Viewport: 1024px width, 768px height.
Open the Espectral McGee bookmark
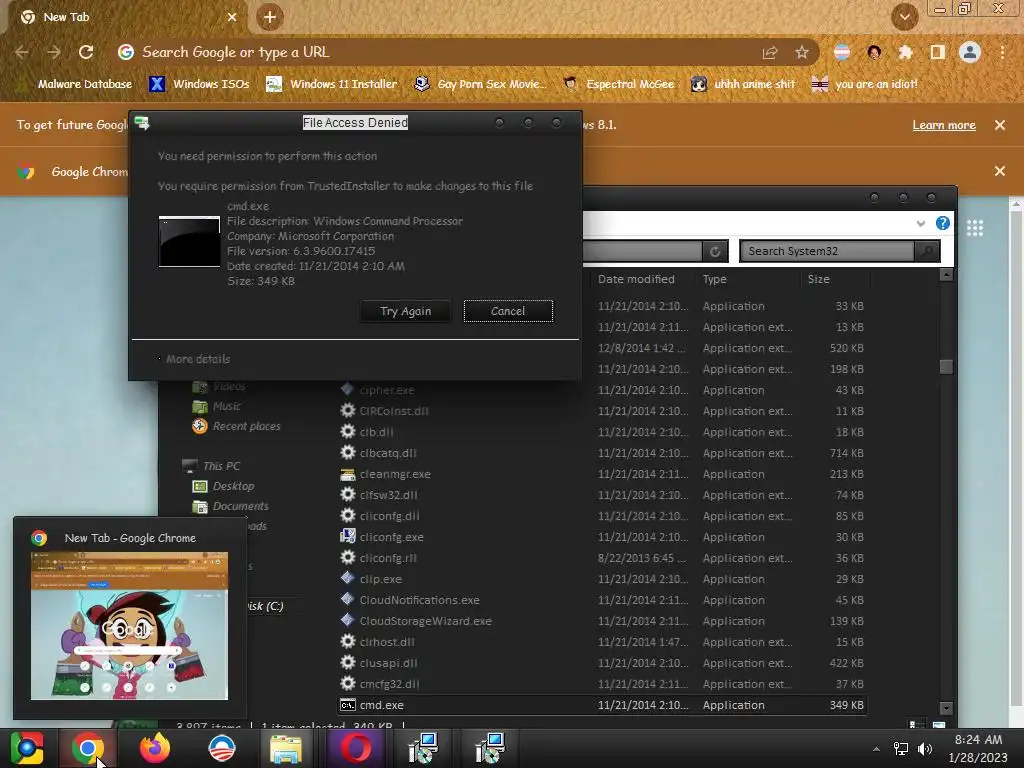coord(618,84)
